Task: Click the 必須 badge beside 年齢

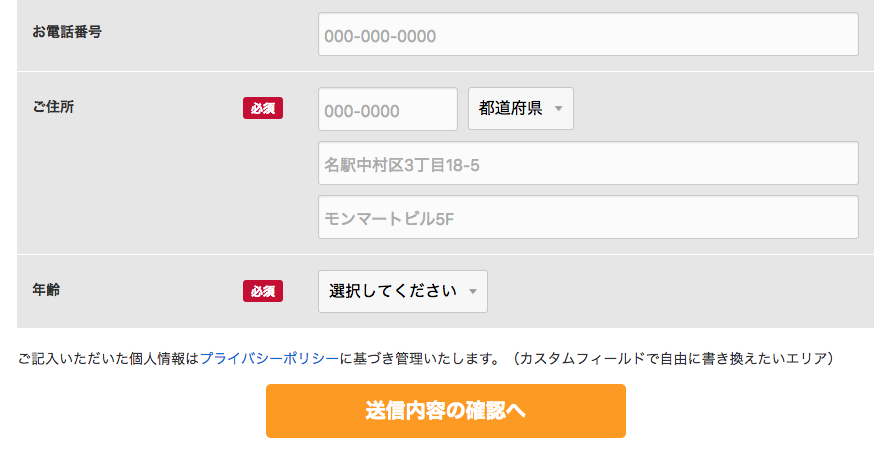Action: pos(263,291)
